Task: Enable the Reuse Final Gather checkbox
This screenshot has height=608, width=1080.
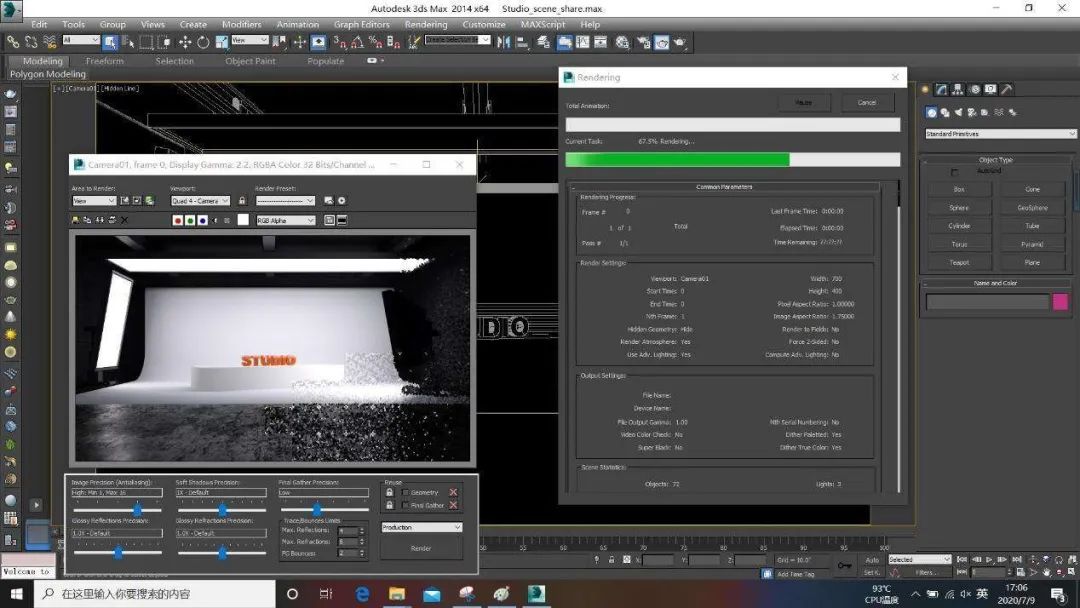Action: [405, 505]
